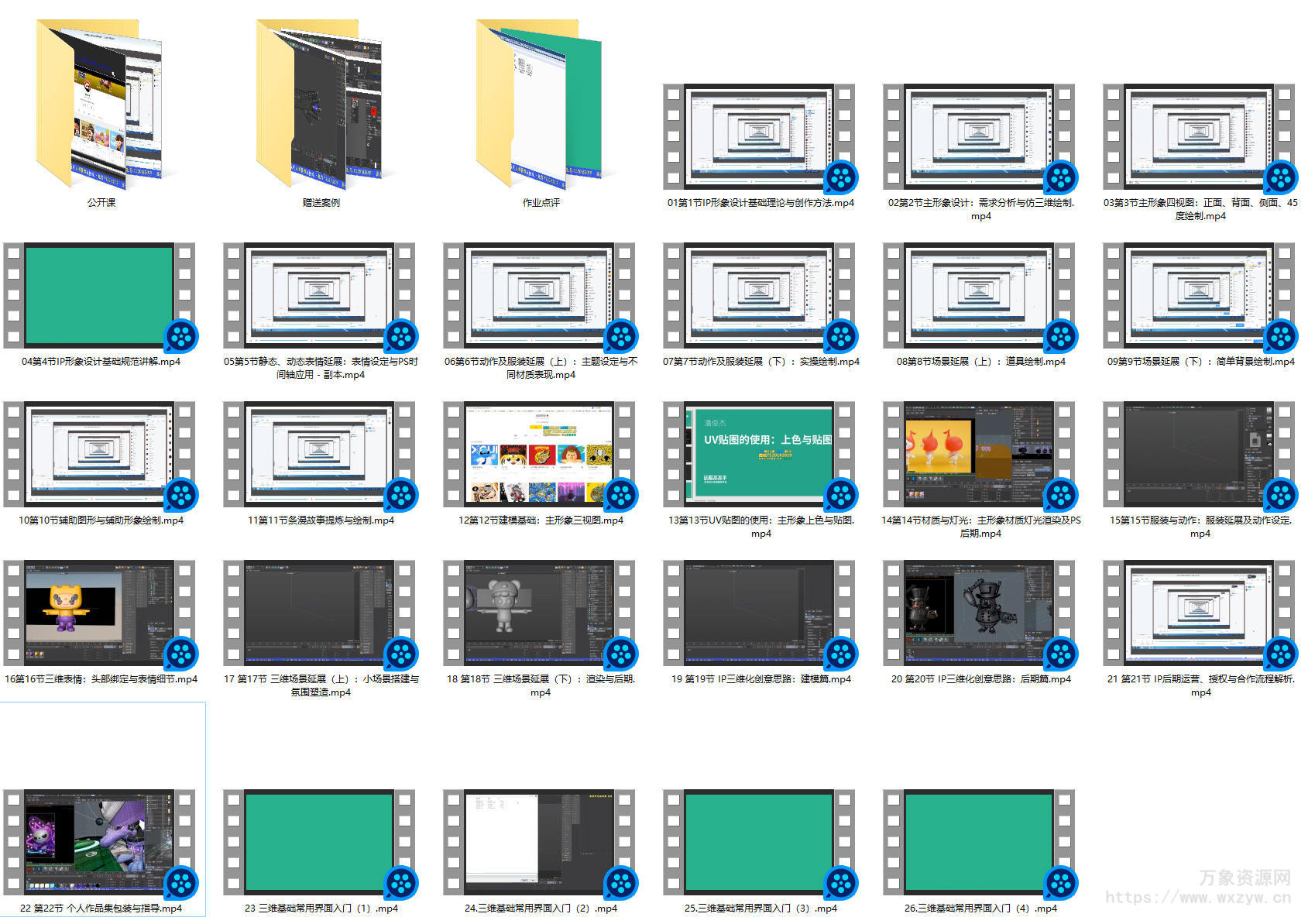Click the 26.三维基础常用界面入门（4）.mp4 file

click(x=979, y=843)
